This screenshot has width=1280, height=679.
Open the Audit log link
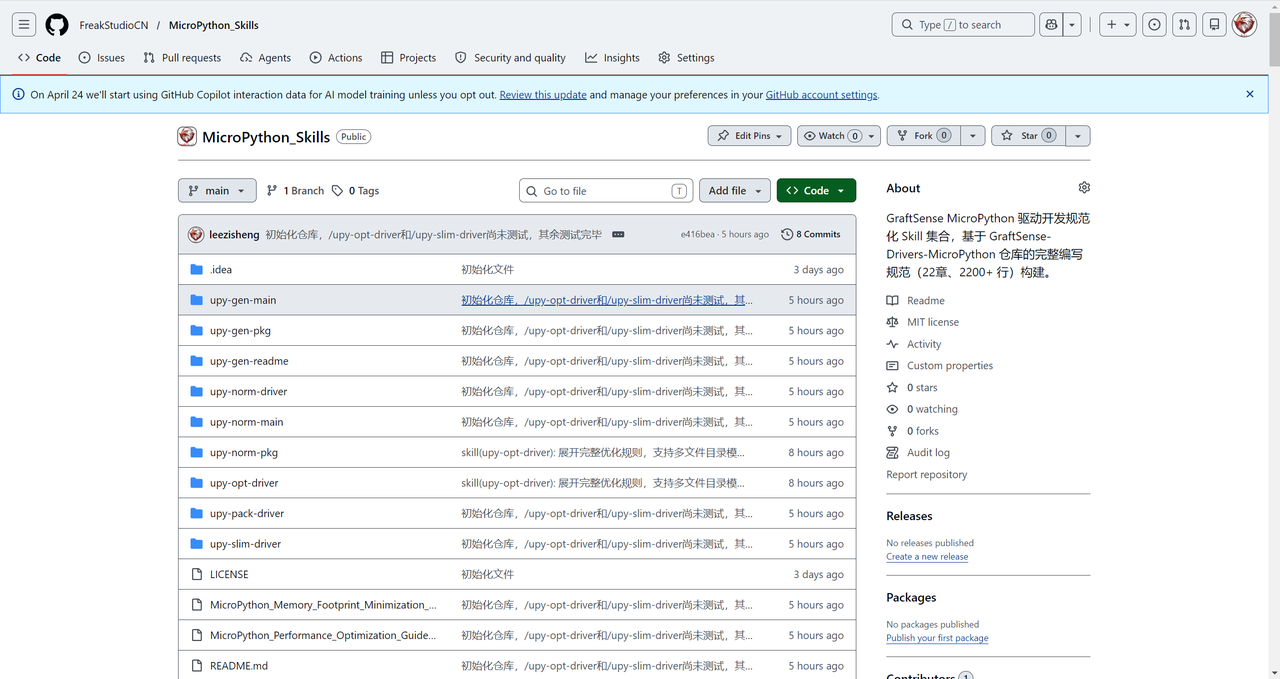[928, 453]
